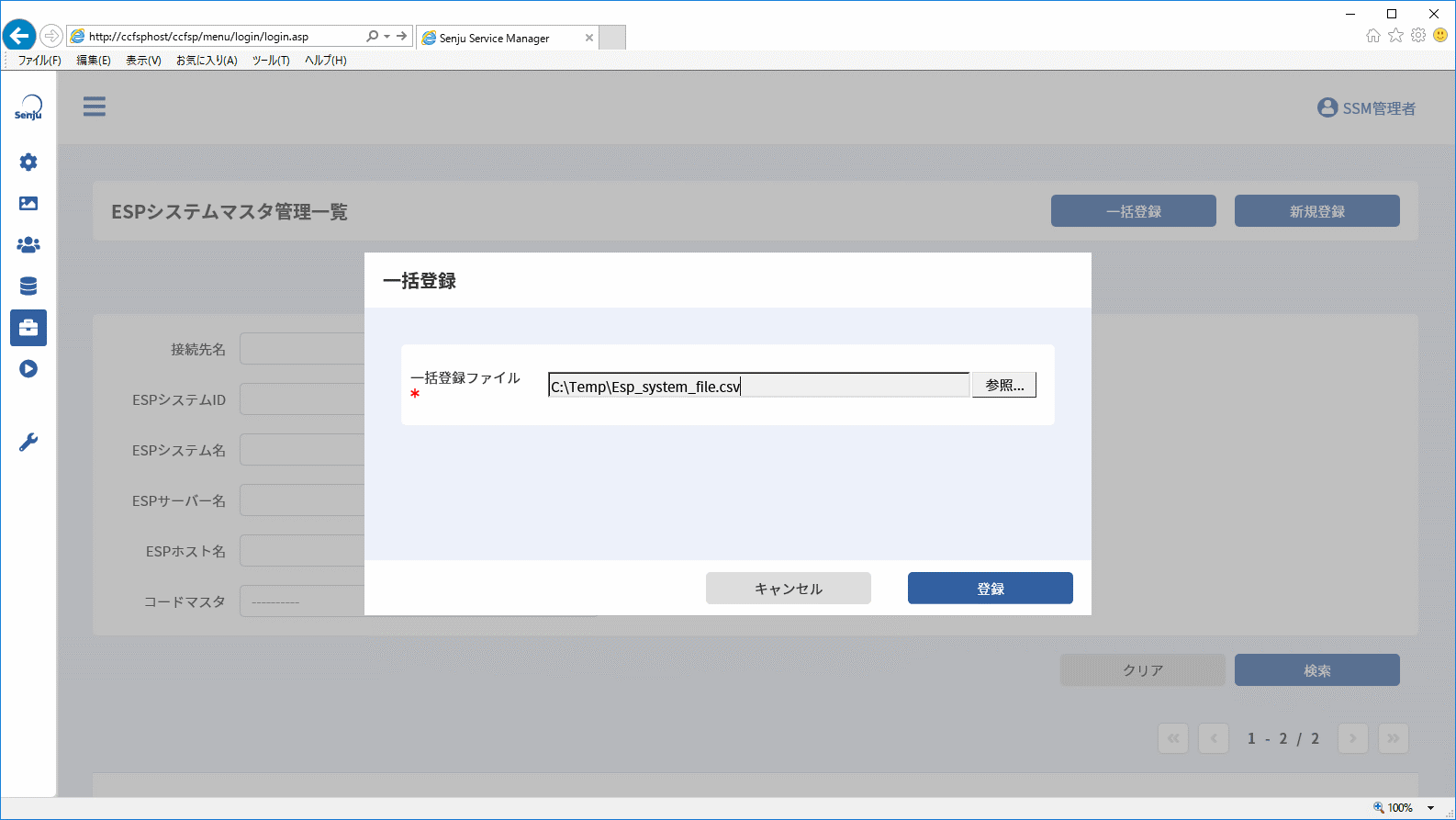Go to last page of results
Screen dimensions: 1456x820
(1394, 738)
